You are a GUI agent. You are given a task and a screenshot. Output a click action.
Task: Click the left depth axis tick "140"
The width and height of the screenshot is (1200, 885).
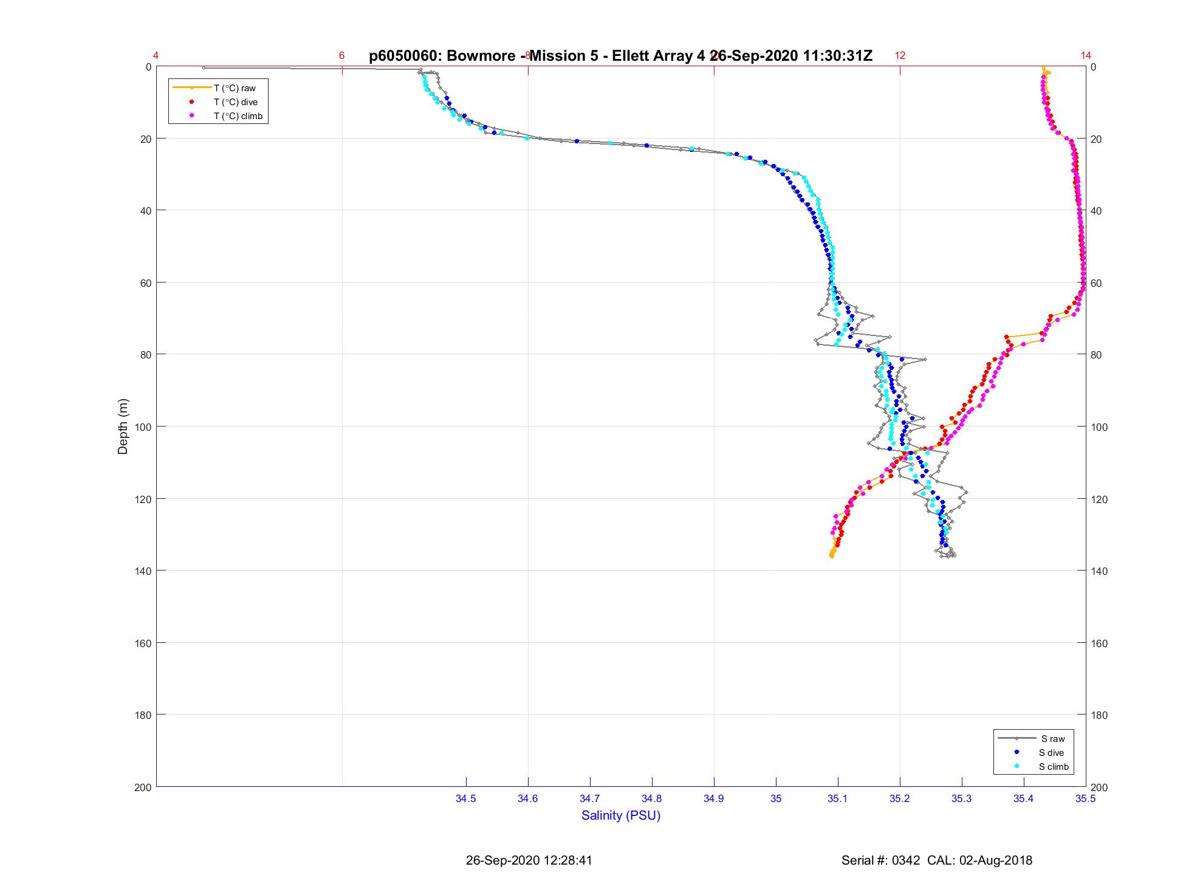(142, 571)
